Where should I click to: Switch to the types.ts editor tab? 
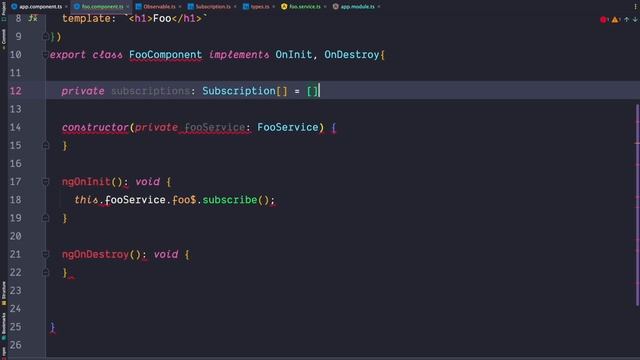(x=260, y=7)
